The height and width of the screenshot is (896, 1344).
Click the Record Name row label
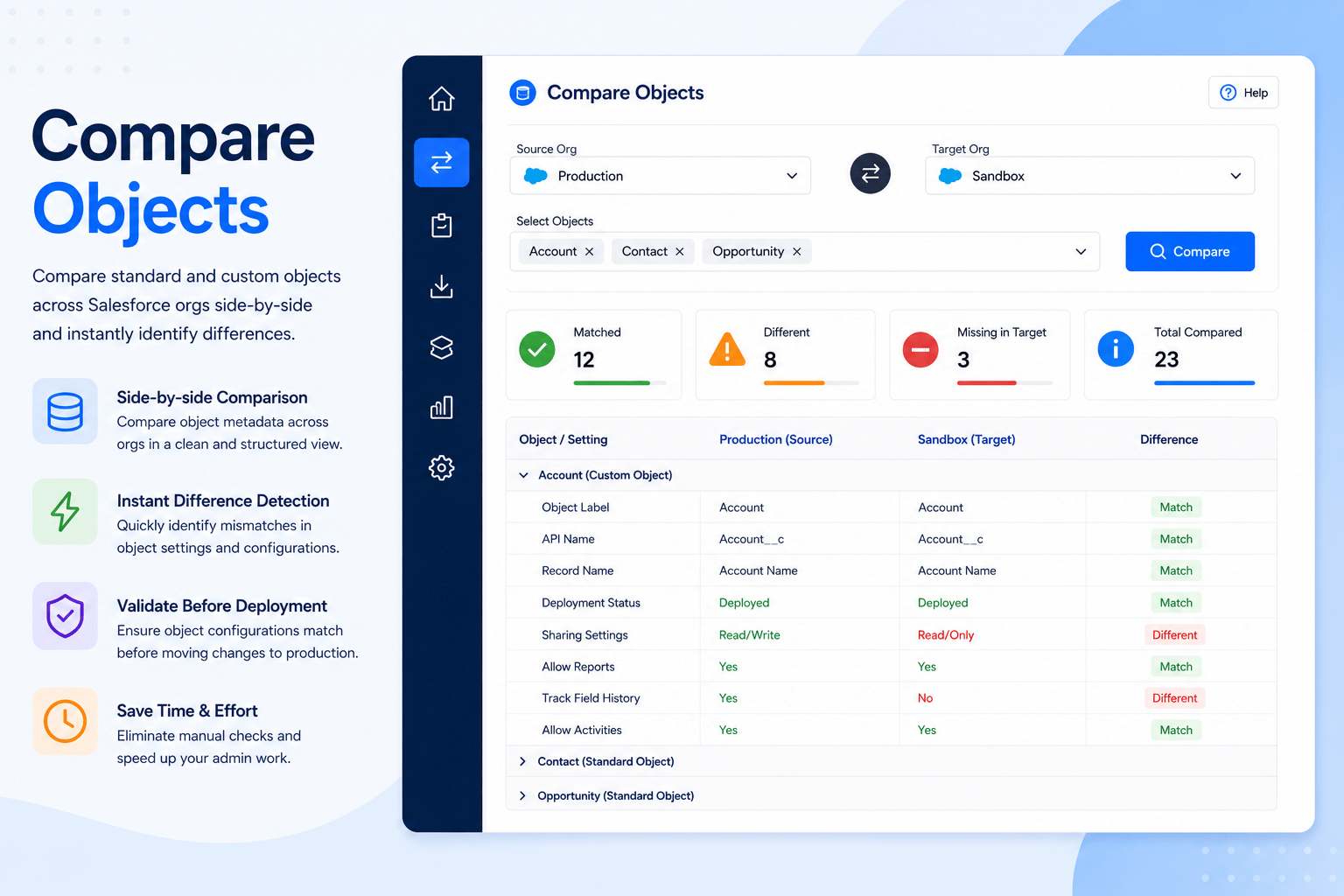pos(577,570)
